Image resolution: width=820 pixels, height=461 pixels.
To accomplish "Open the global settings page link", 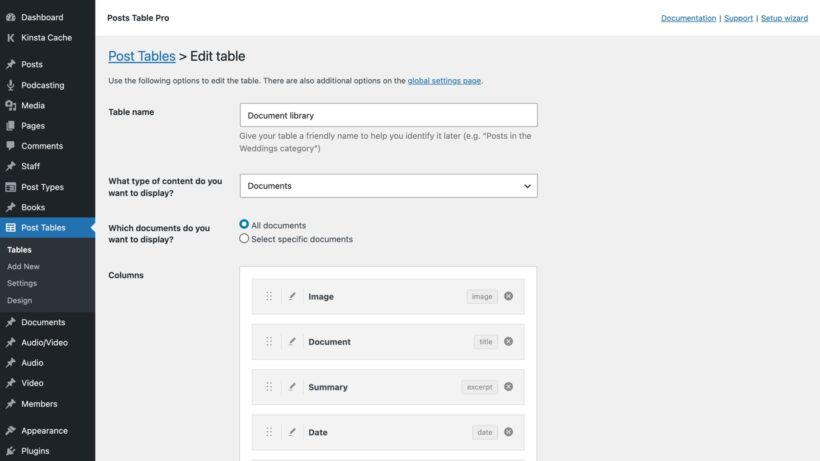I will 444,80.
